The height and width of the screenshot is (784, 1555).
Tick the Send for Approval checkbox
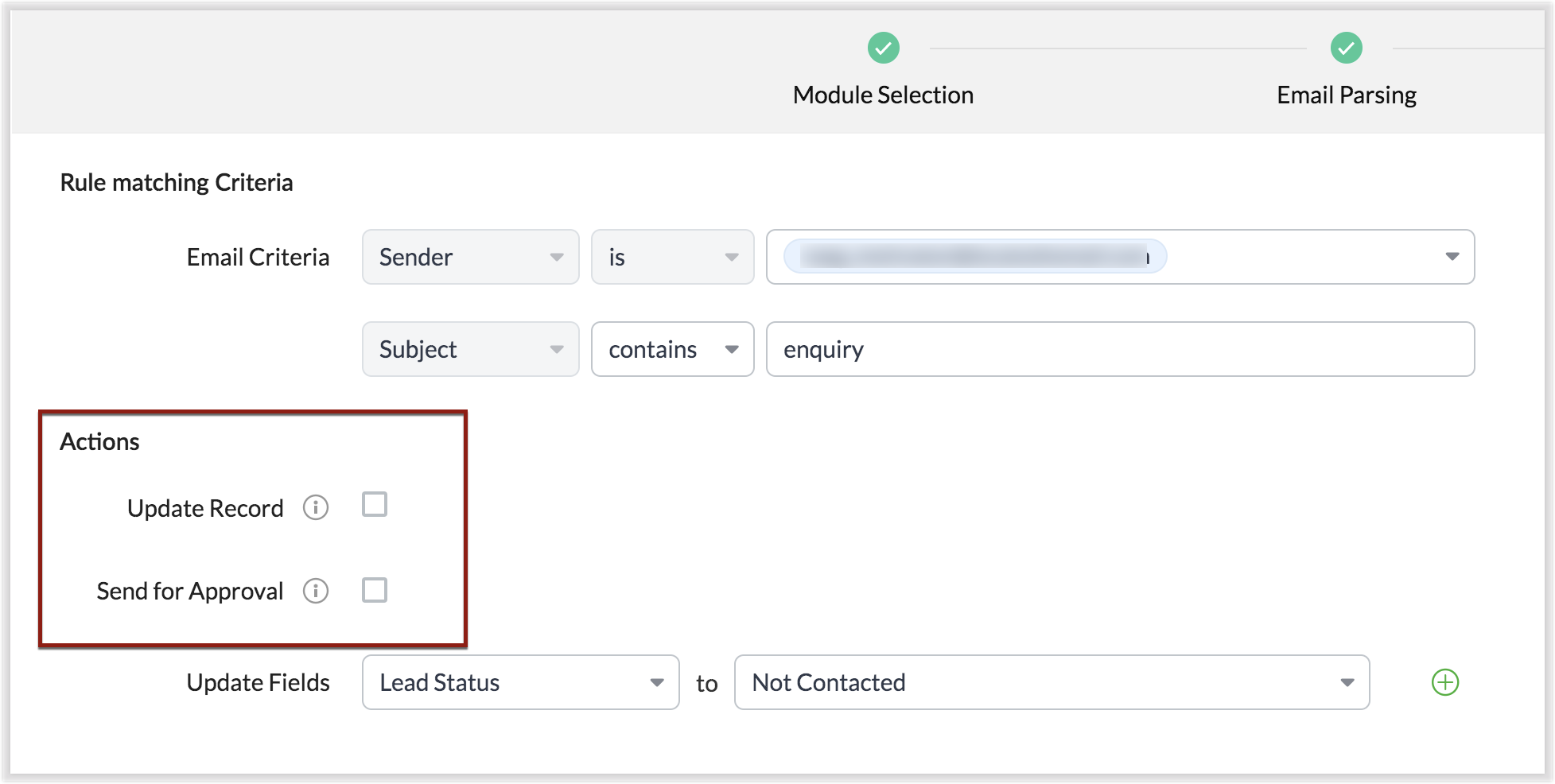point(375,590)
